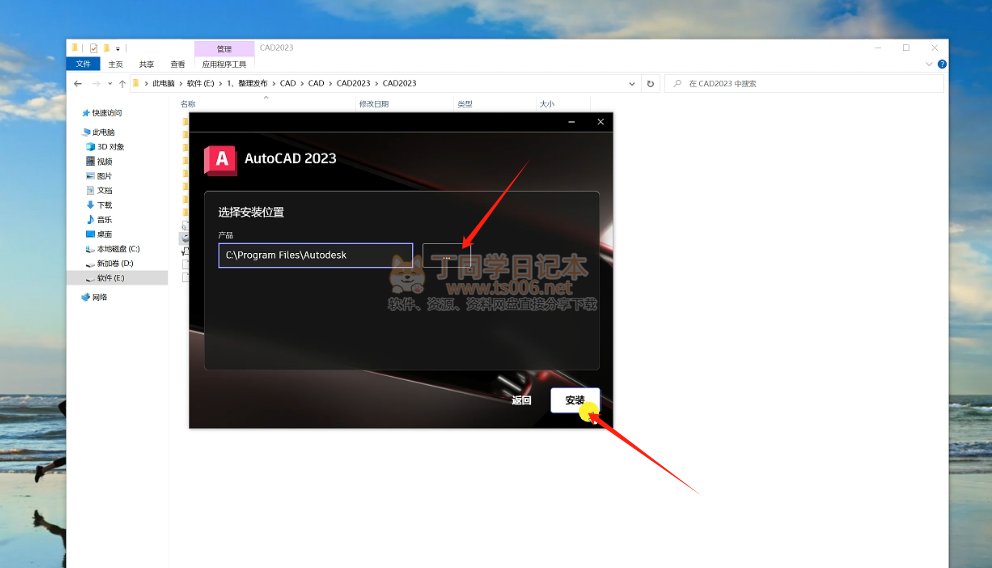Click the AutoCAD red A logo
Screen dimensions: 992x568
[x=220, y=159]
